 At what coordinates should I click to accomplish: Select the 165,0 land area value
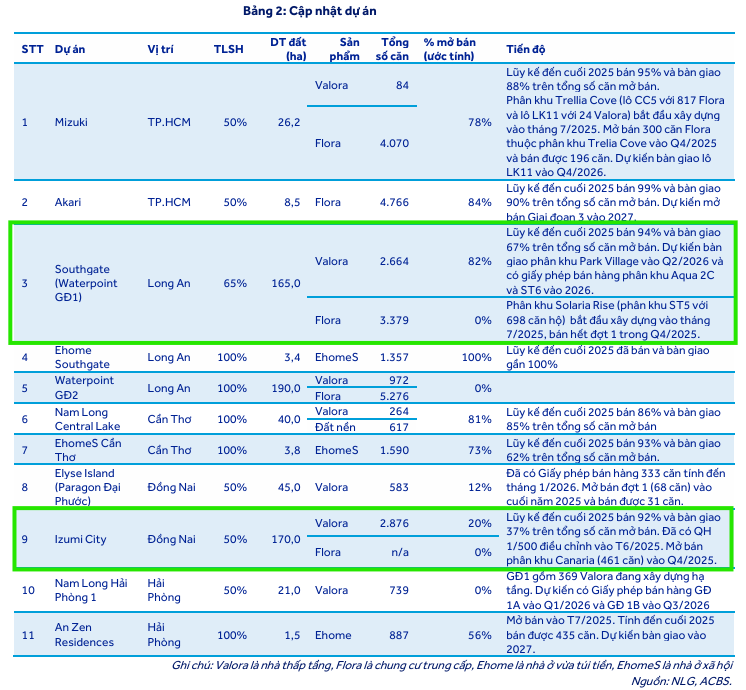click(286, 283)
